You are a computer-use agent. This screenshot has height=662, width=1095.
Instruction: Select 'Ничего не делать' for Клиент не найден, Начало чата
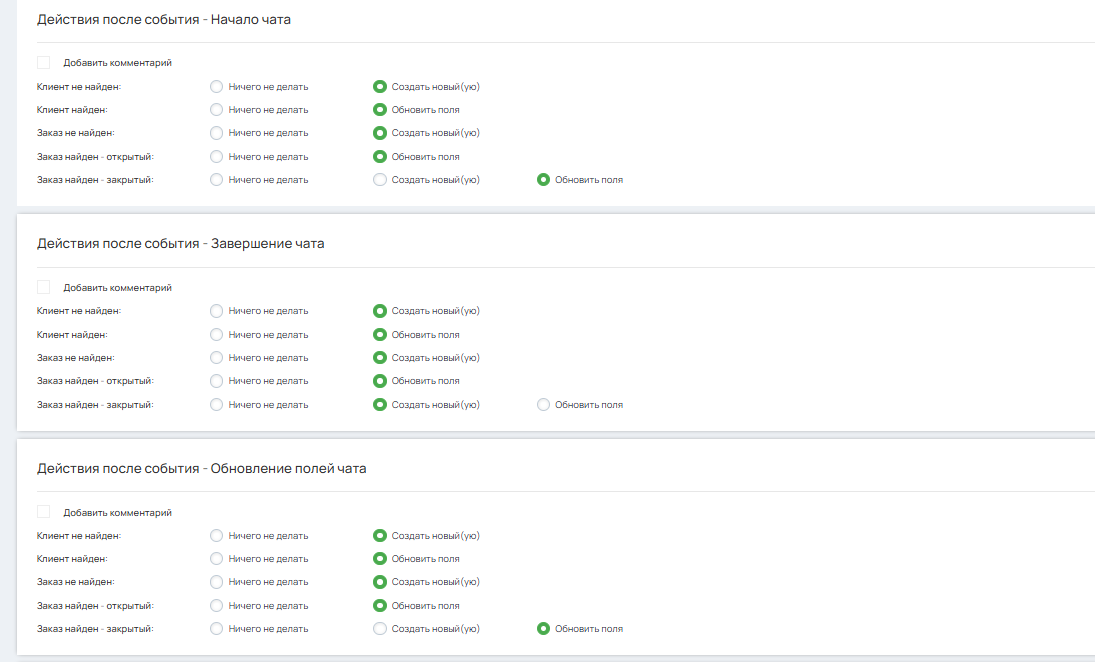coord(216,87)
